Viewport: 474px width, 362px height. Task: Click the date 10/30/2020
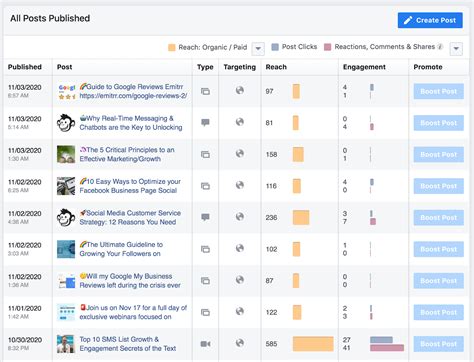25,340
